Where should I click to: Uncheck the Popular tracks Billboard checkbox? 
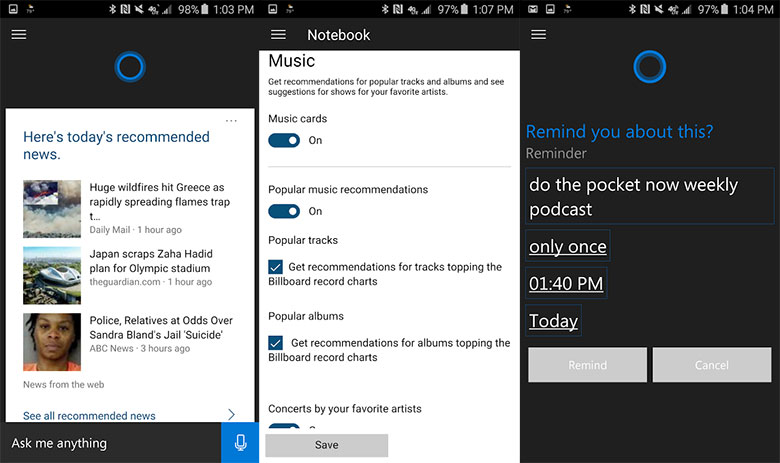tap(276, 267)
